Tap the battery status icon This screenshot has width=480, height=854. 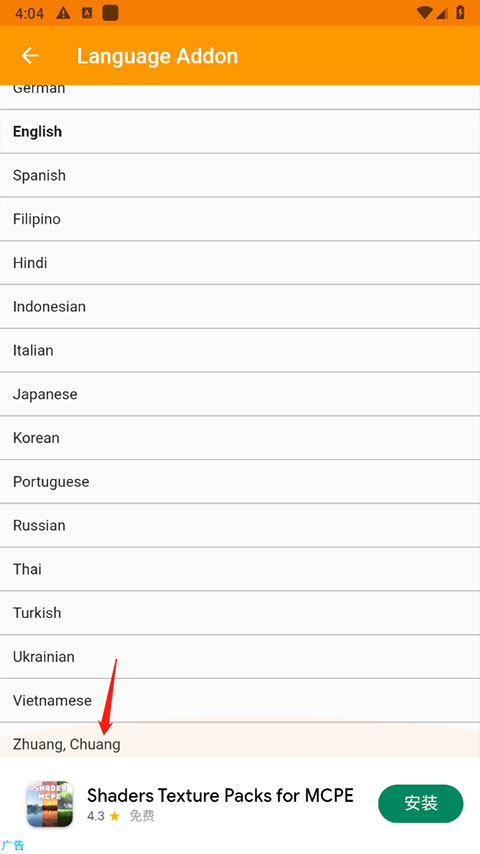(x=460, y=13)
